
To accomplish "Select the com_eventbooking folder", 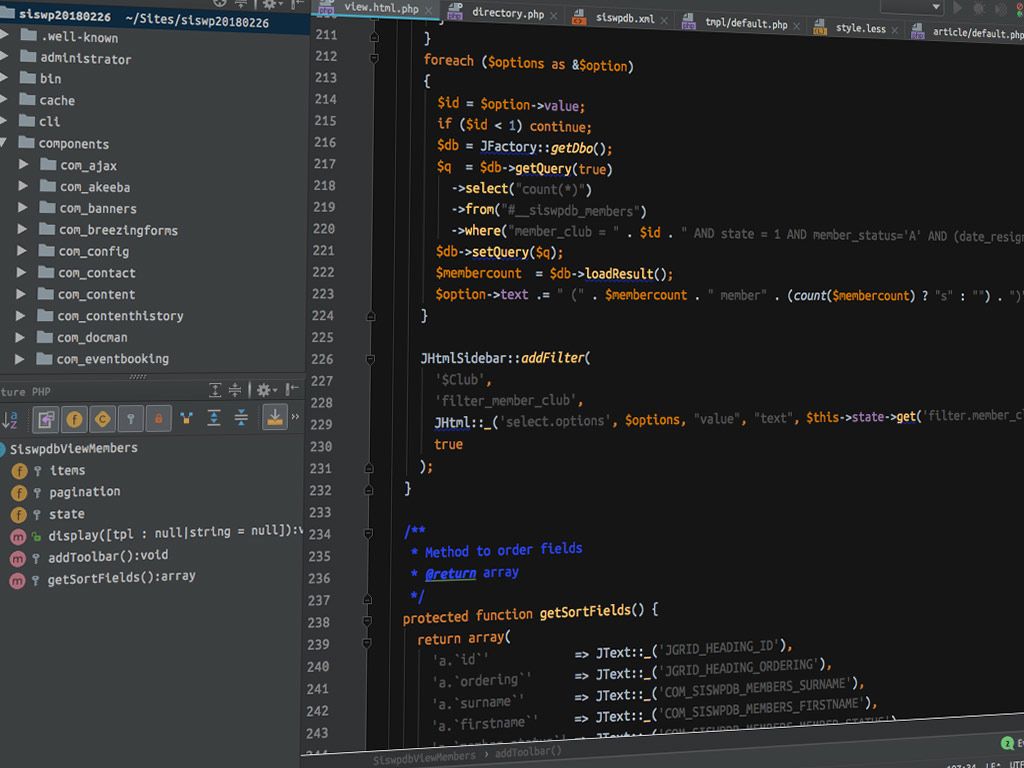I will (x=112, y=359).
